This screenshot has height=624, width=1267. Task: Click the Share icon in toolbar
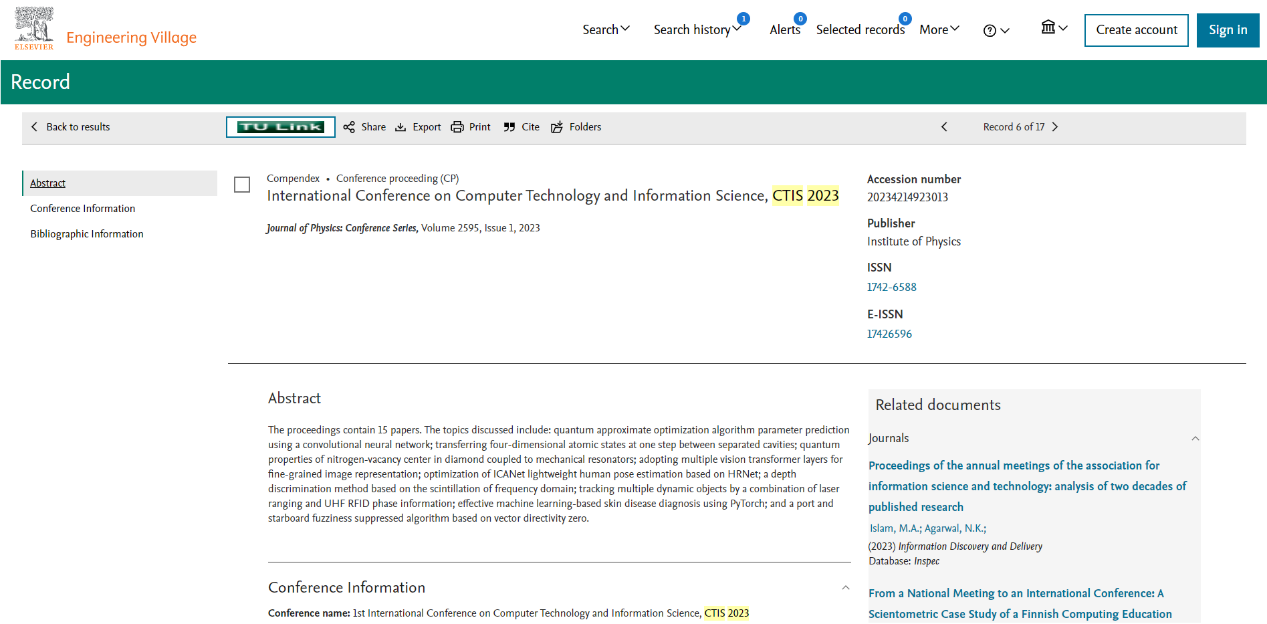[x=349, y=127]
